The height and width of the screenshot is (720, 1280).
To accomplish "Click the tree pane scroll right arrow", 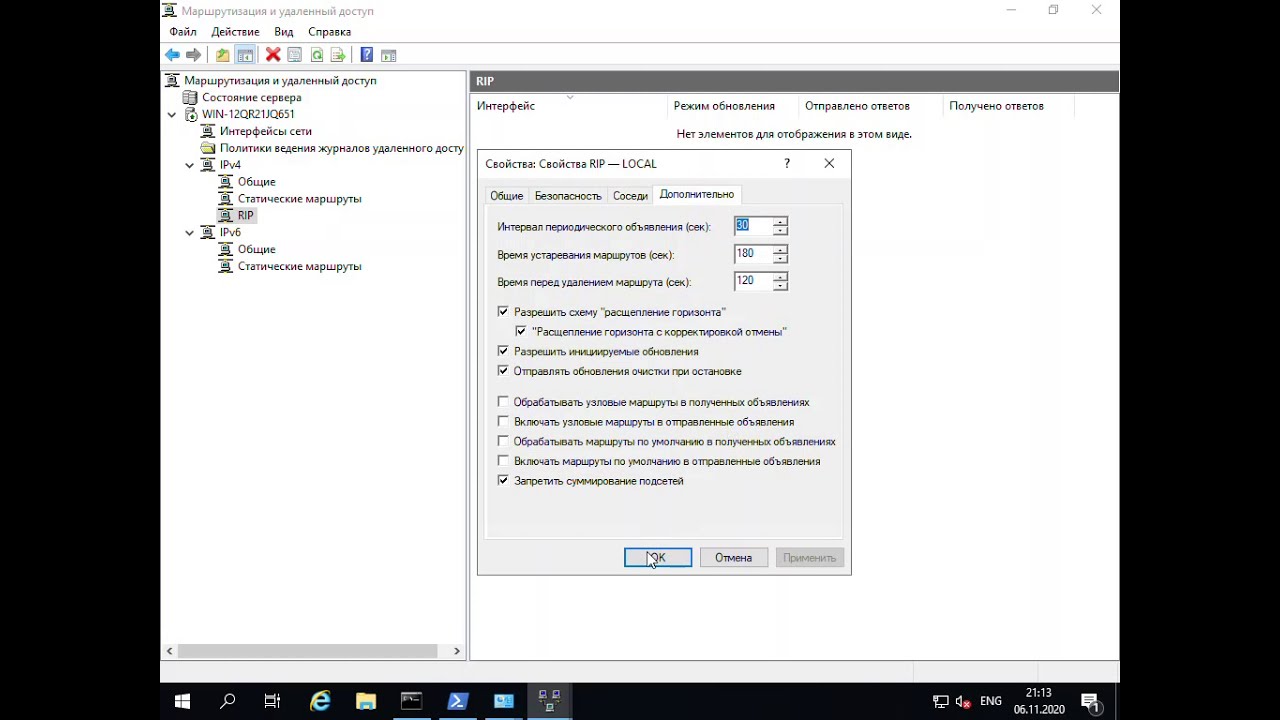I will tap(457, 651).
